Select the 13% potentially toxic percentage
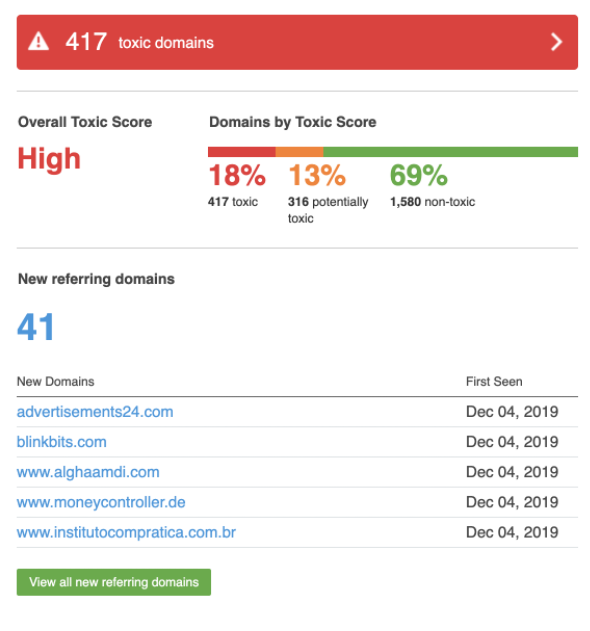Image resolution: width=590 pixels, height=631 pixels. pyautogui.click(x=317, y=175)
